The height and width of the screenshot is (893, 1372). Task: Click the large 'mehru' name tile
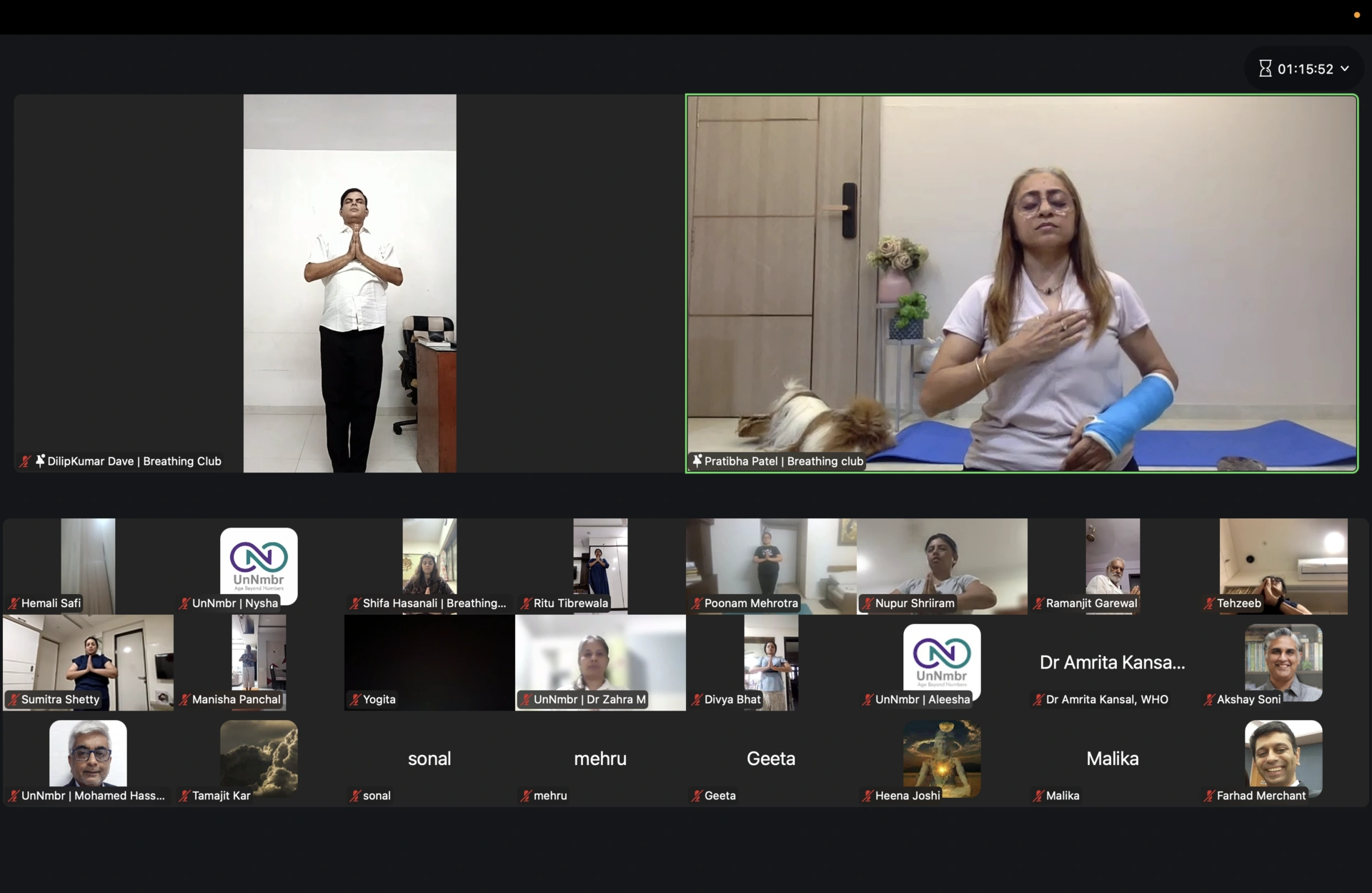tap(600, 759)
